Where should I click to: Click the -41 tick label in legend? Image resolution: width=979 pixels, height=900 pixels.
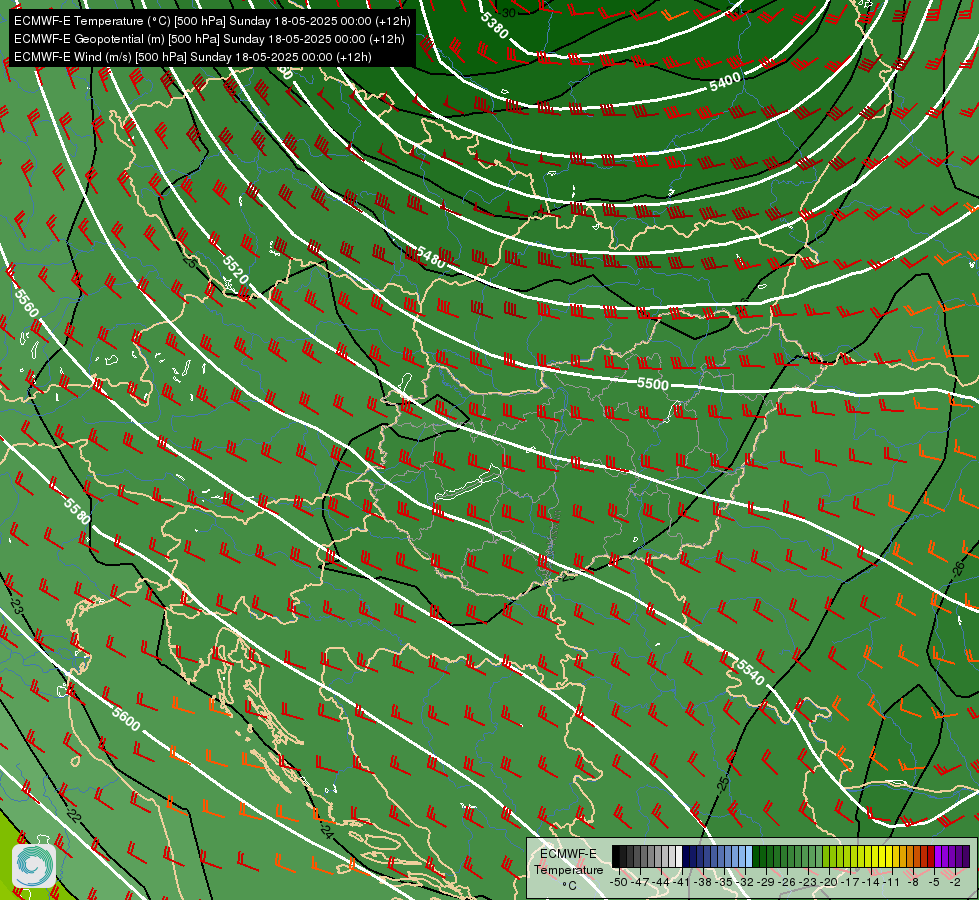[x=682, y=882]
